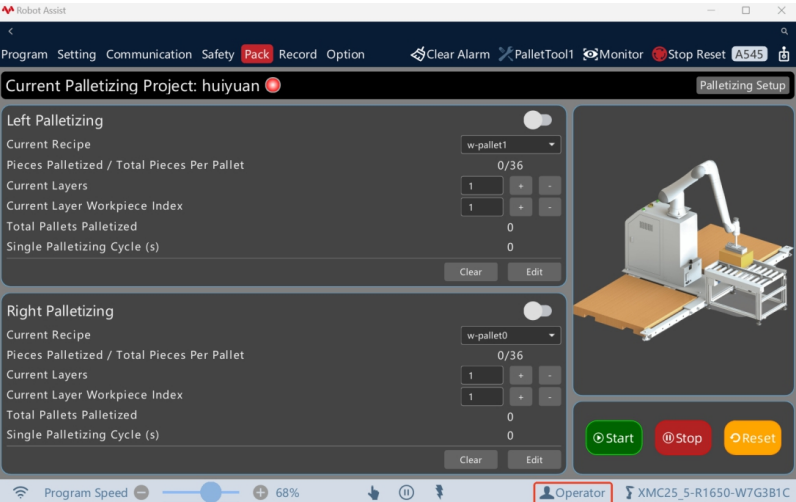Screen dimensions: 796x502
Task: Open the Record menu
Action: (x=297, y=54)
